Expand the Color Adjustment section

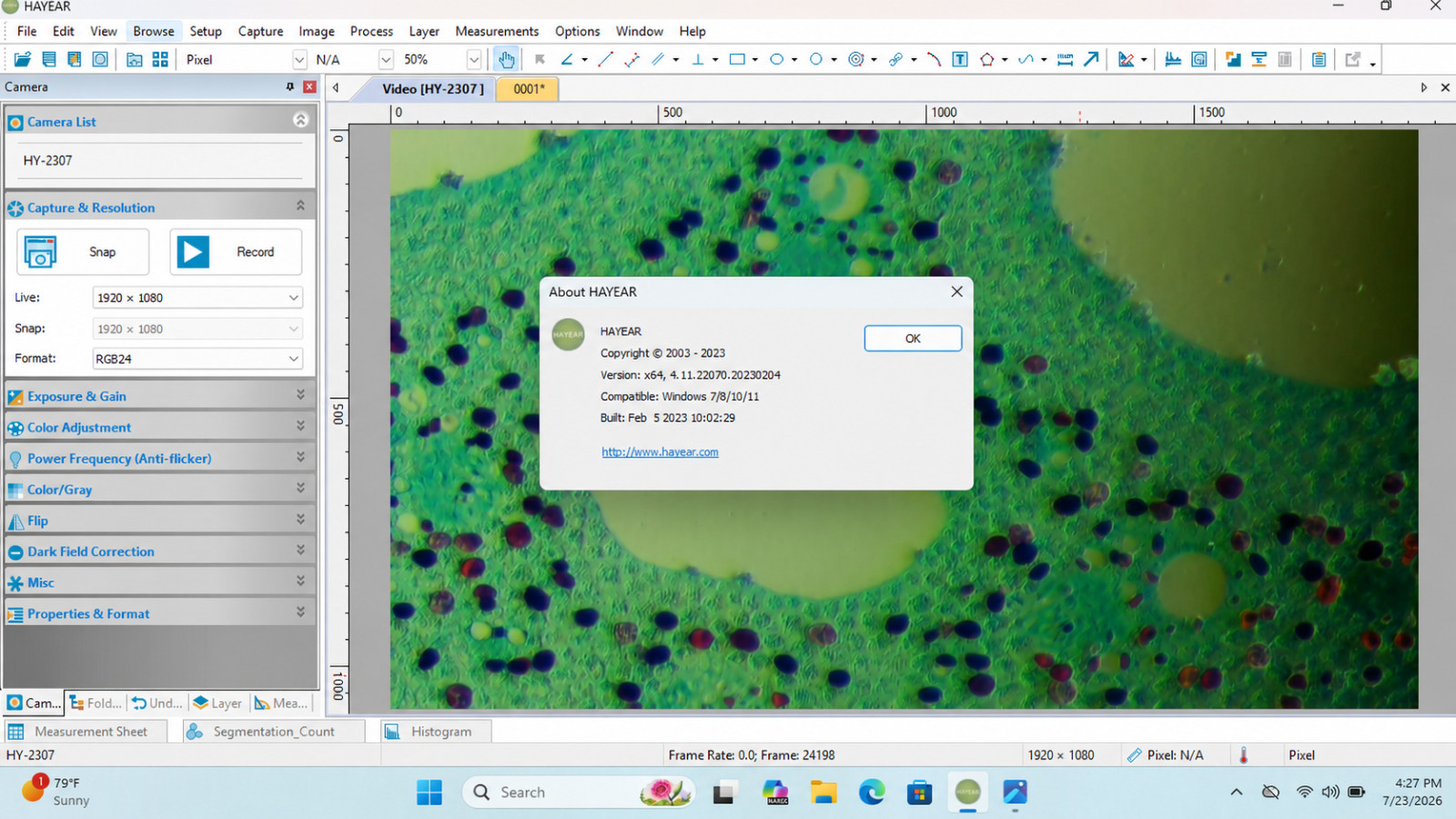click(160, 427)
